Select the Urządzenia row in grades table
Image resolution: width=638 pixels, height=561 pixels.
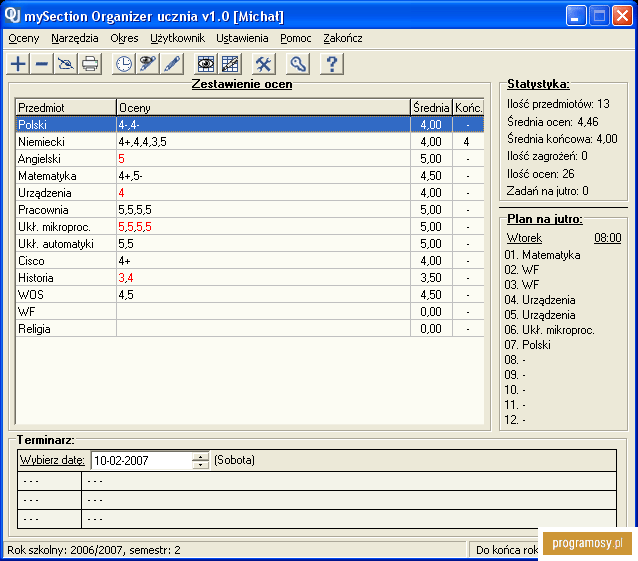[x=250, y=193]
